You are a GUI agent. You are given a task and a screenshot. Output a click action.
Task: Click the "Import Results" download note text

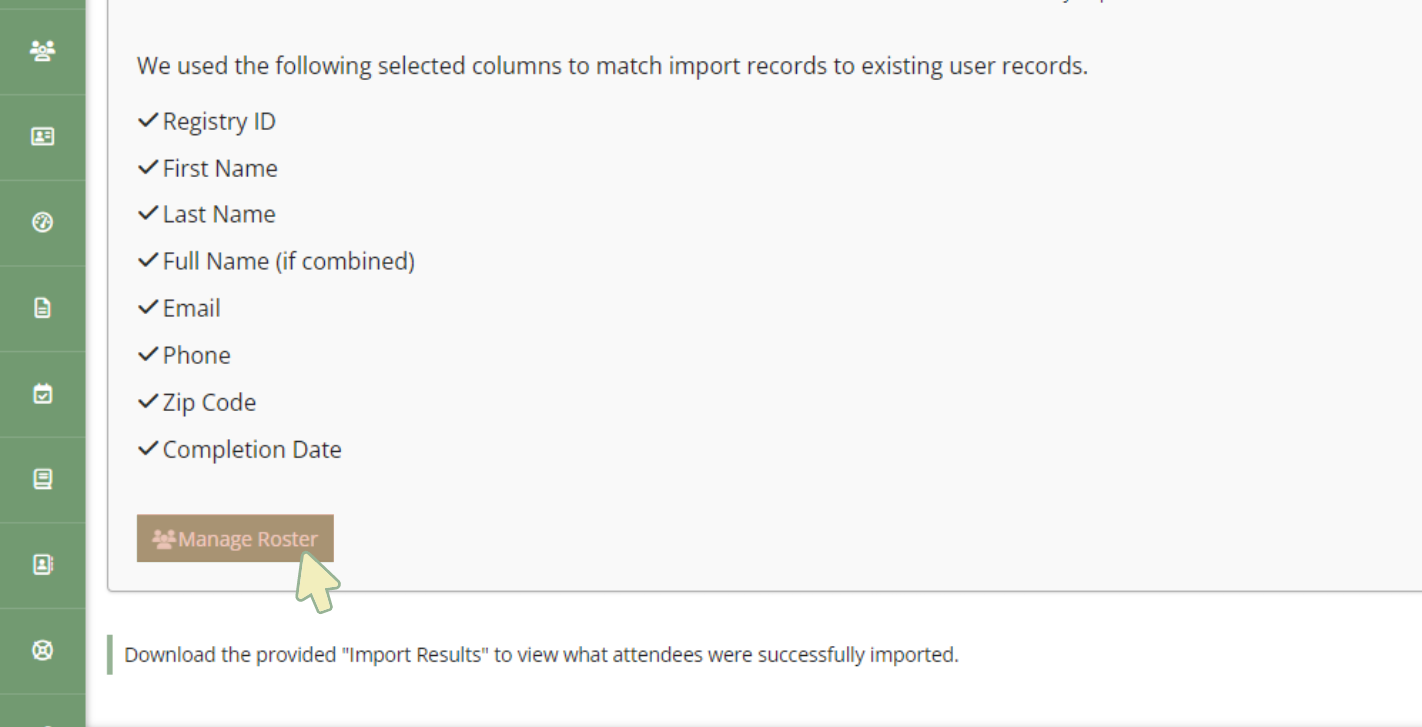(x=541, y=655)
